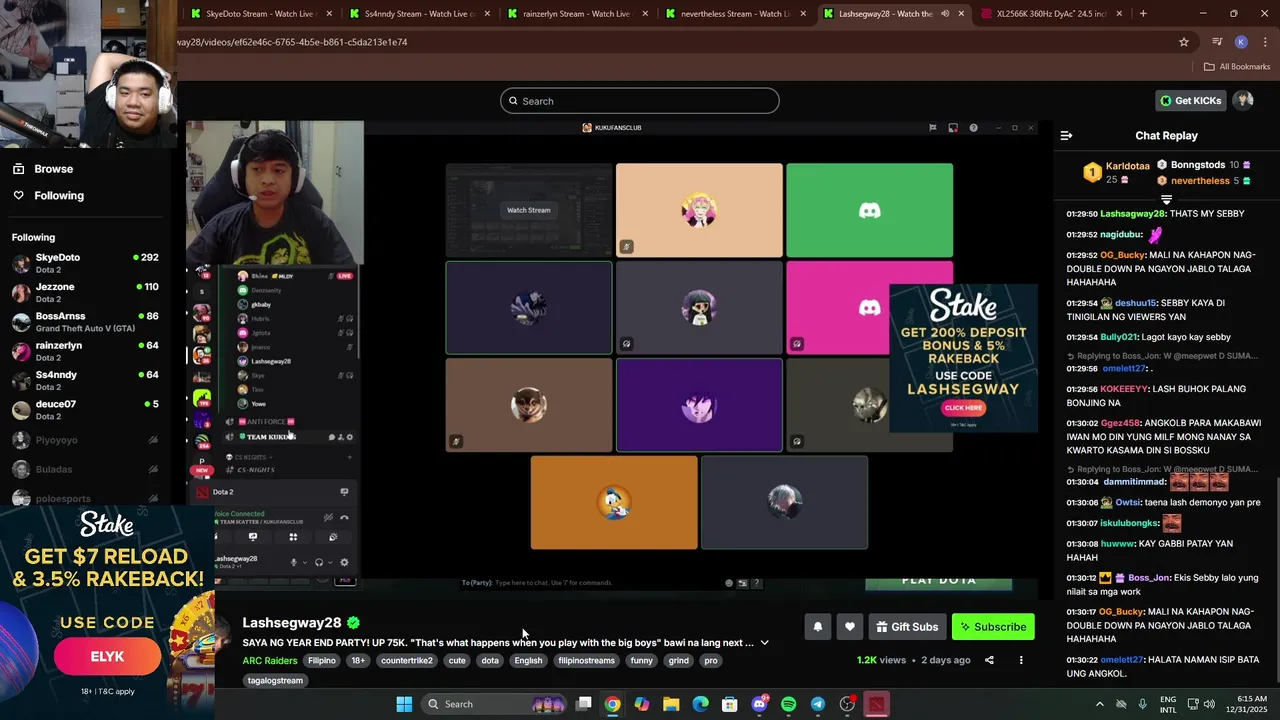
Task: Select the countertrike2 tag
Action: (407, 660)
